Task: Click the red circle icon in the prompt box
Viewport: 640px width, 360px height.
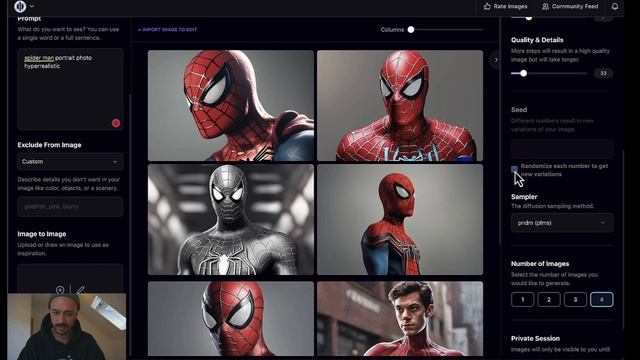Action: (116, 123)
